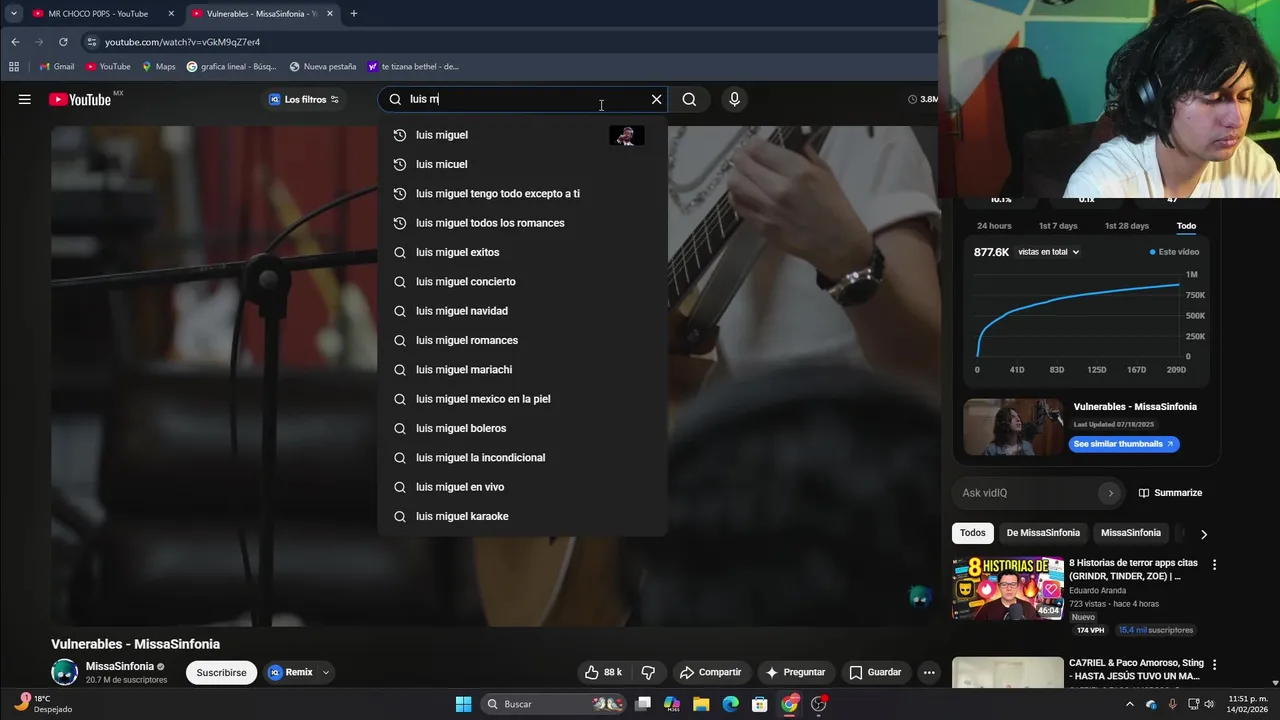Click the Summarize button
The image size is (1280, 720).
pyautogui.click(x=1170, y=493)
